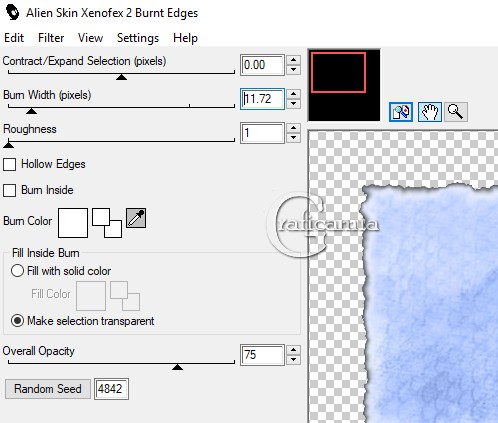
Task: Open the Help menu
Action: pos(185,38)
